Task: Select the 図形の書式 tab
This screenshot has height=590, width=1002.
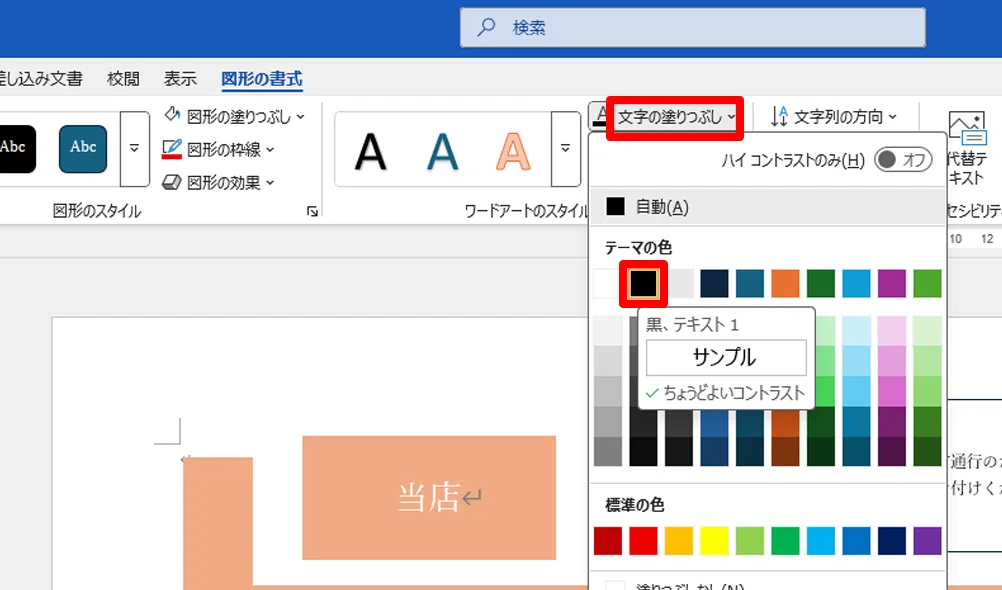Action: [x=262, y=79]
